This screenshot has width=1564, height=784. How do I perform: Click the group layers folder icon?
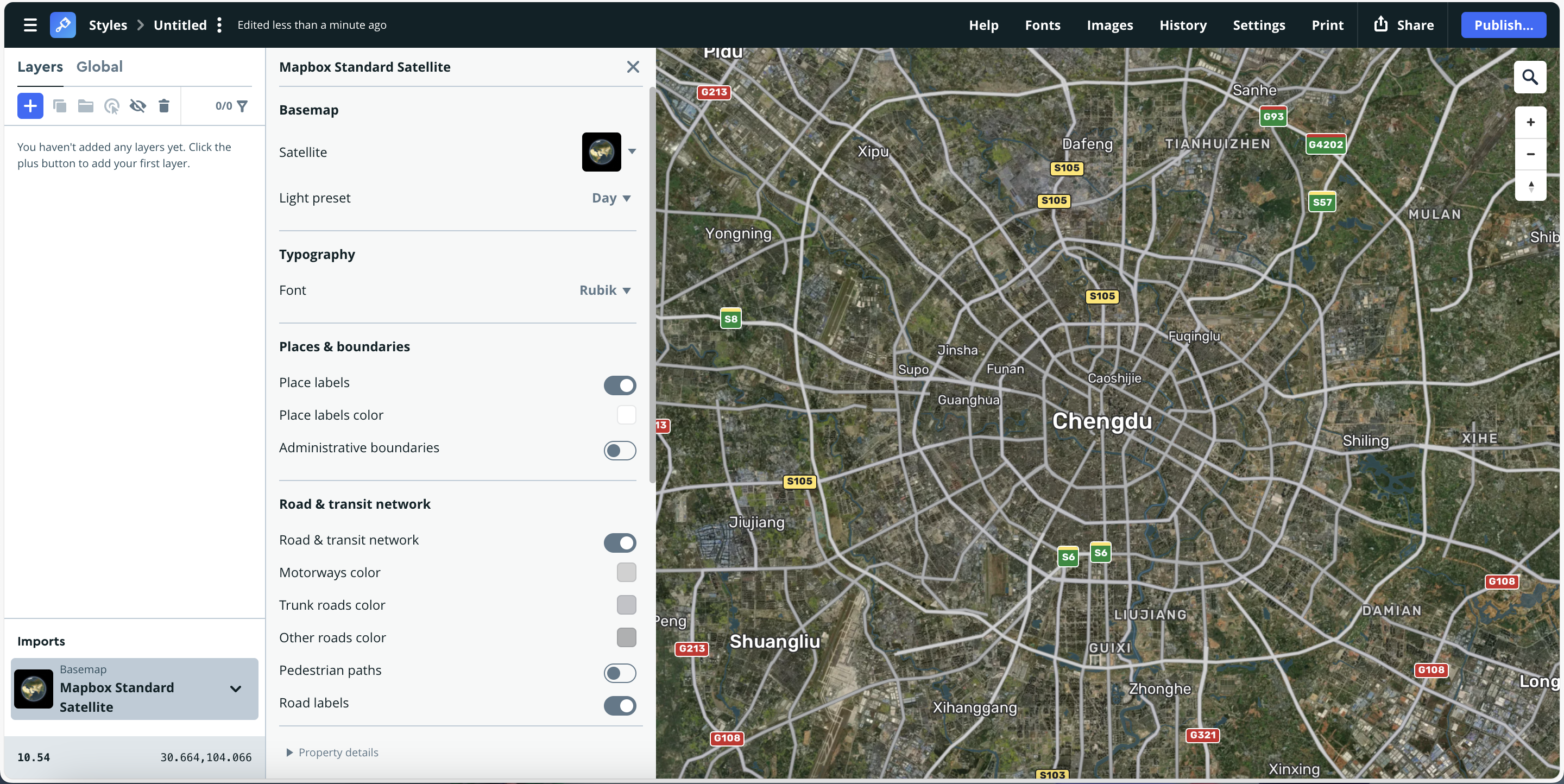coord(86,106)
